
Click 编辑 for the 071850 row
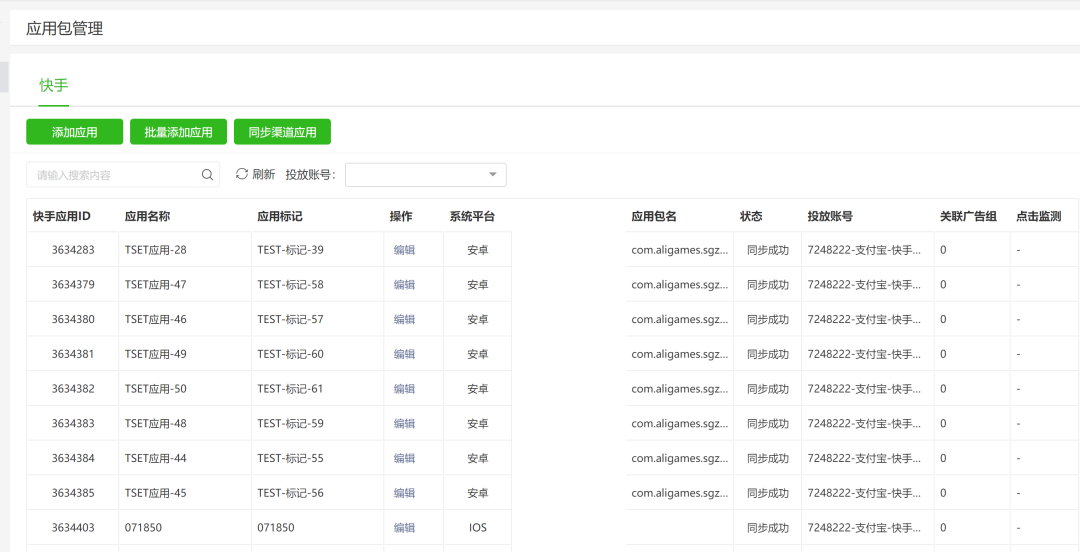(404, 528)
